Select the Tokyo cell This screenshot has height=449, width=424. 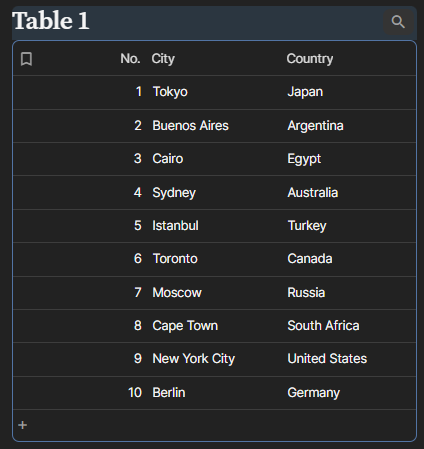(170, 92)
